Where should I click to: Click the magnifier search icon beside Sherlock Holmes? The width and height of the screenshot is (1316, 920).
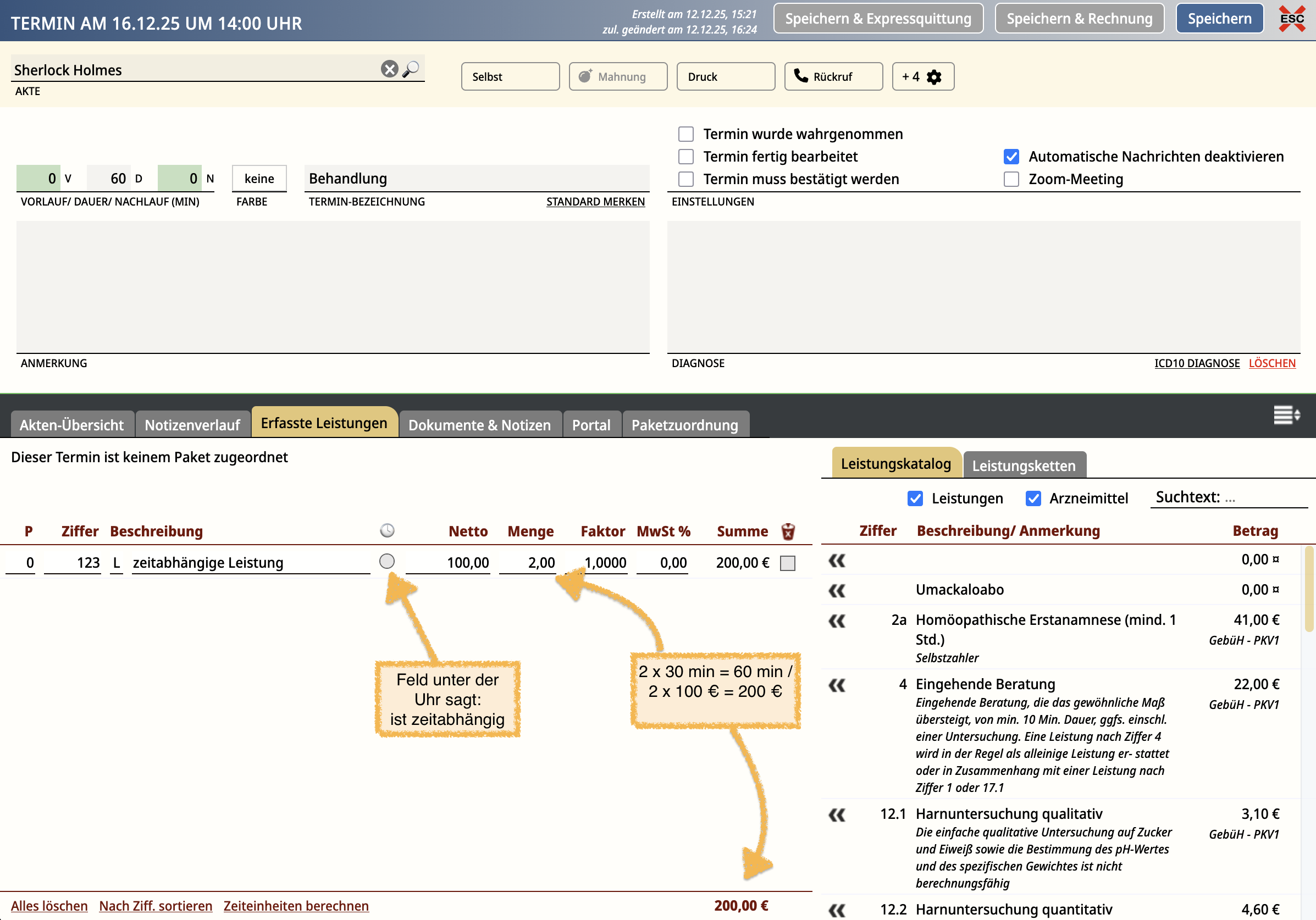pyautogui.click(x=411, y=69)
